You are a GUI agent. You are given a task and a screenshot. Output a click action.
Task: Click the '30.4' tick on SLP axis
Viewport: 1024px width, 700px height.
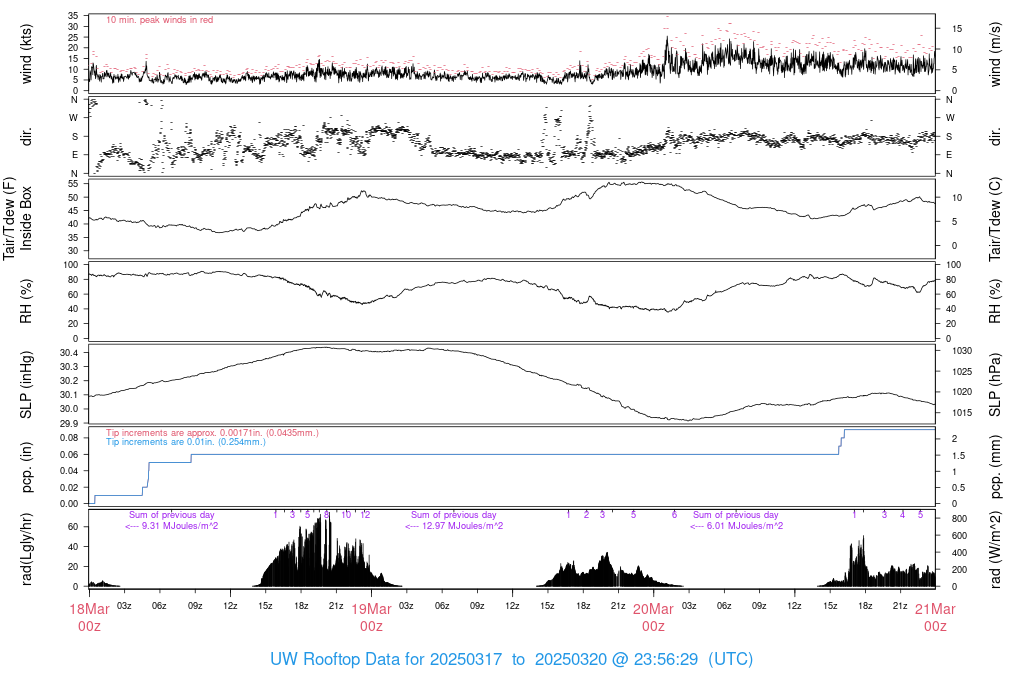(x=69, y=353)
